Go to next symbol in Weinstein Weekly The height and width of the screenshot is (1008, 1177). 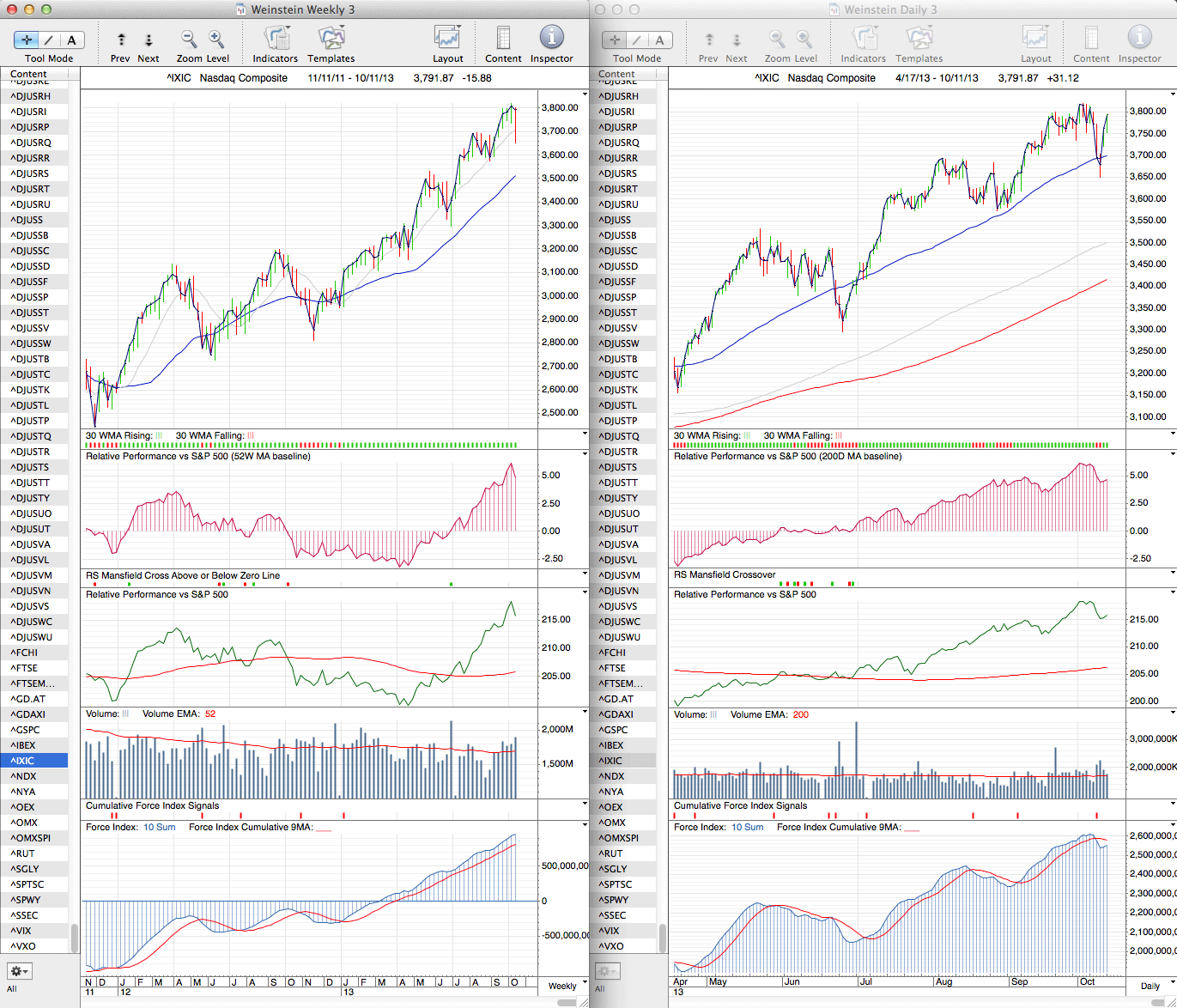pyautogui.click(x=149, y=39)
